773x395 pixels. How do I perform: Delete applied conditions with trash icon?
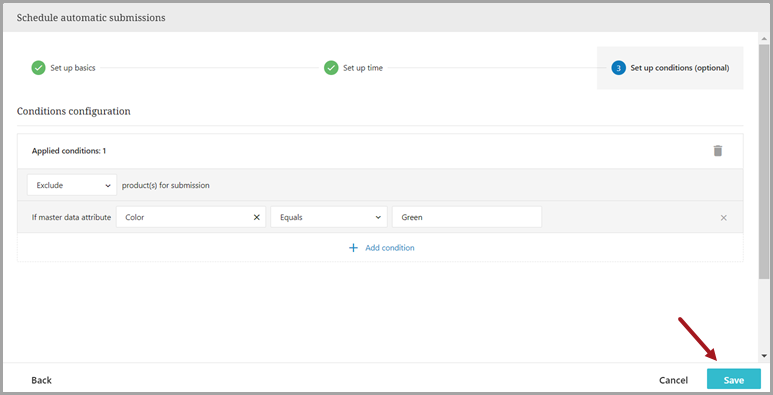718,151
